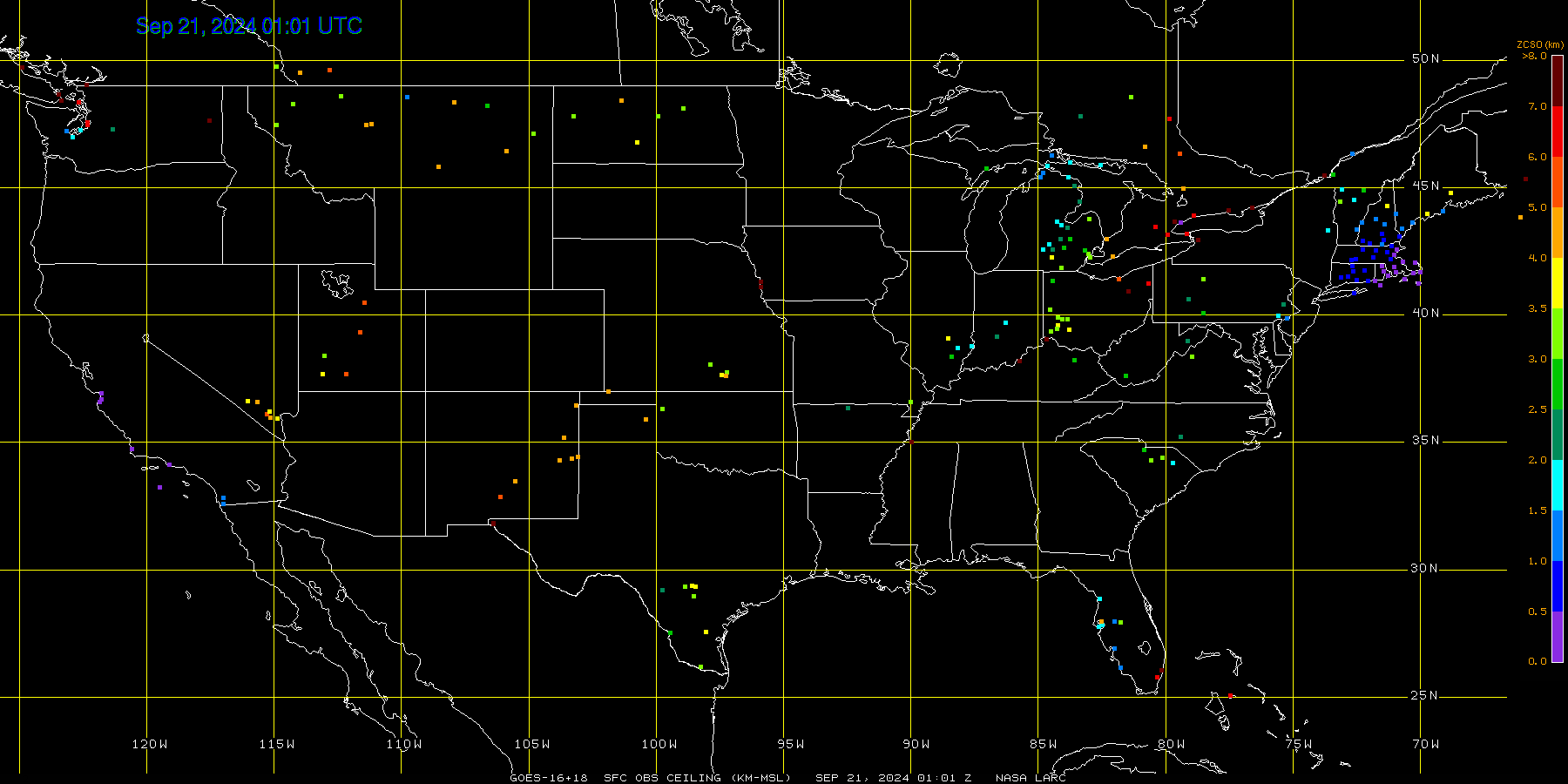Image resolution: width=1568 pixels, height=784 pixels.
Task: Click the "Sep 21, 2024 01:01 UTC" timestamp
Action: click(x=249, y=26)
